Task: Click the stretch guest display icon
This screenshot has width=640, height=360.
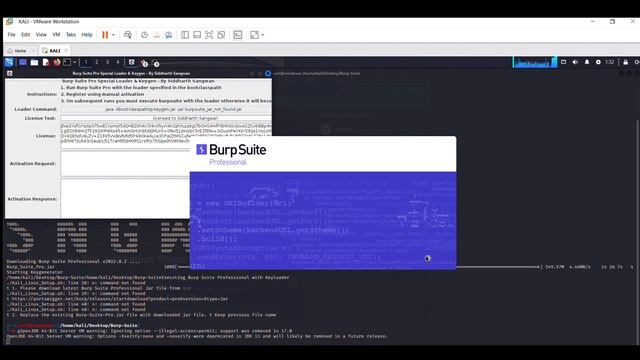Action: click(x=254, y=35)
